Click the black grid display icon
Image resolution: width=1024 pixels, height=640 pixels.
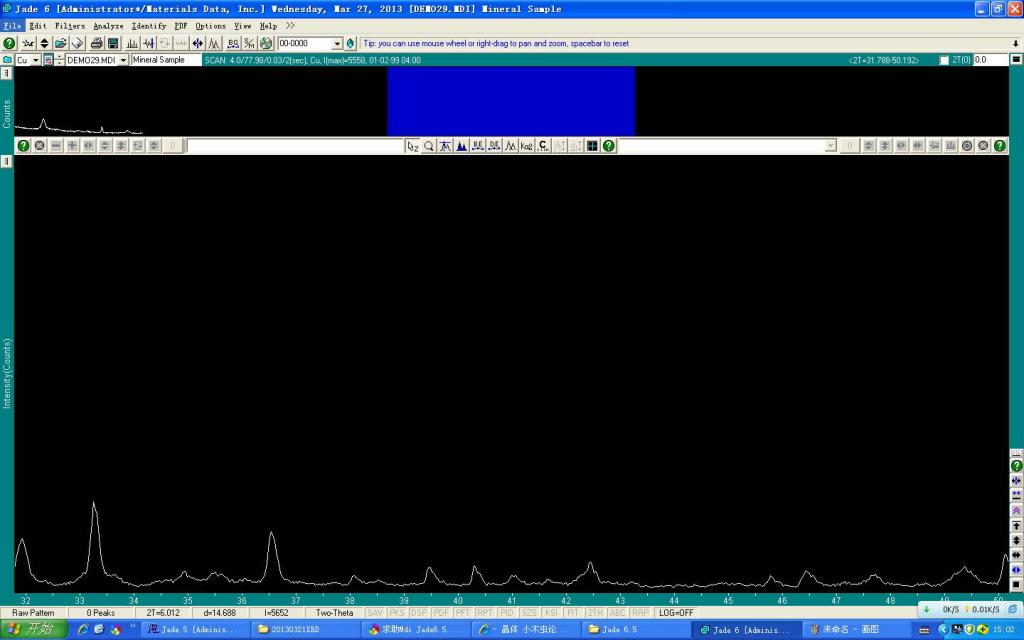tap(592, 146)
